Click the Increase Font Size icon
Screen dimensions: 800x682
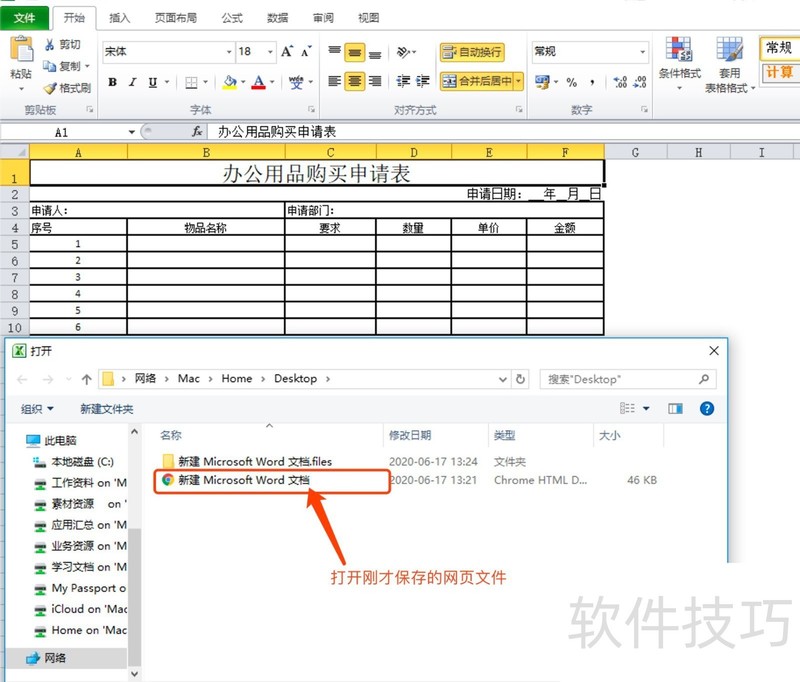[287, 51]
